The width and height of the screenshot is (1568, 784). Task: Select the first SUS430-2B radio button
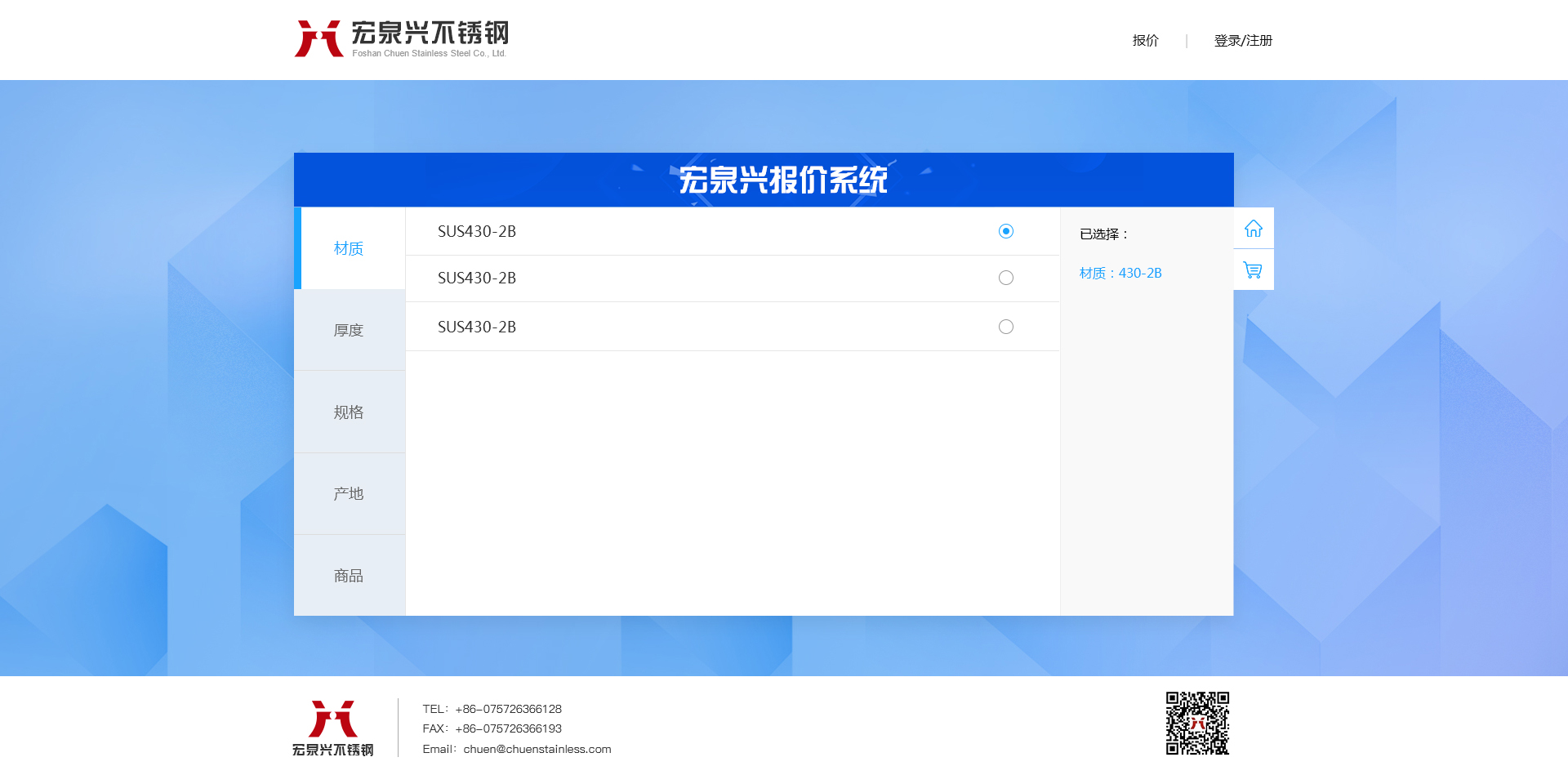[1005, 231]
